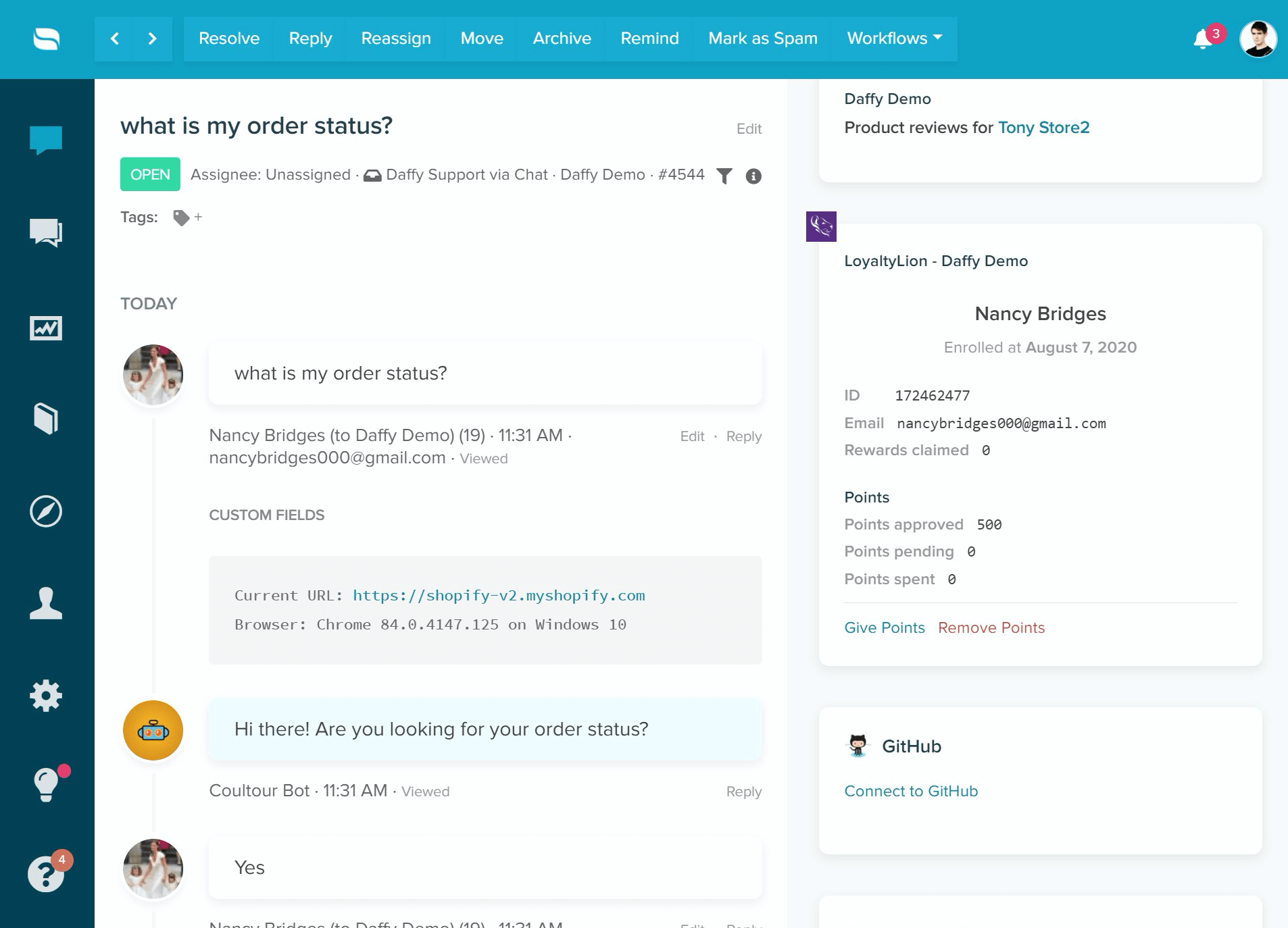The height and width of the screenshot is (928, 1288).
Task: Click the inbox tray icon before Daffy Support
Action: pos(372,176)
